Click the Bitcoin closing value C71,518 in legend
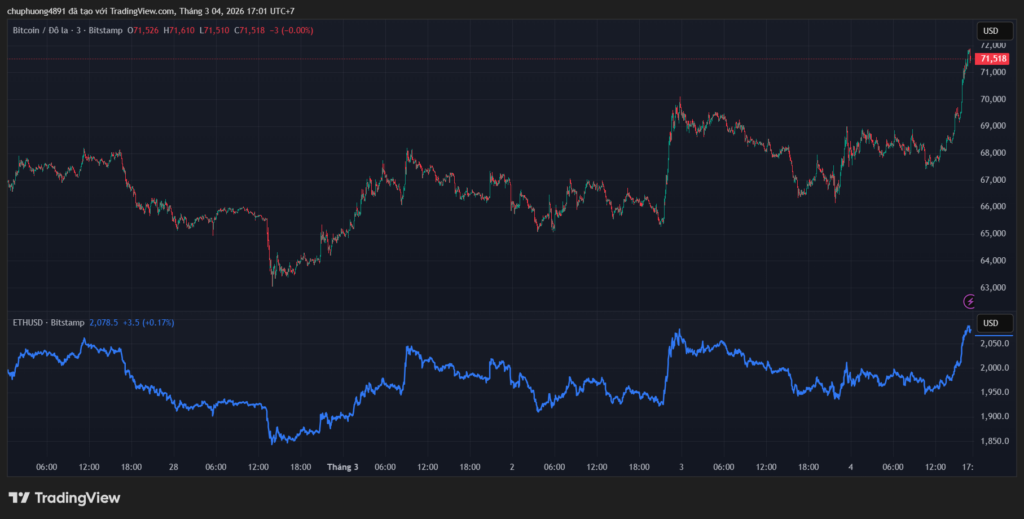This screenshot has width=1024, height=519. pos(252,31)
